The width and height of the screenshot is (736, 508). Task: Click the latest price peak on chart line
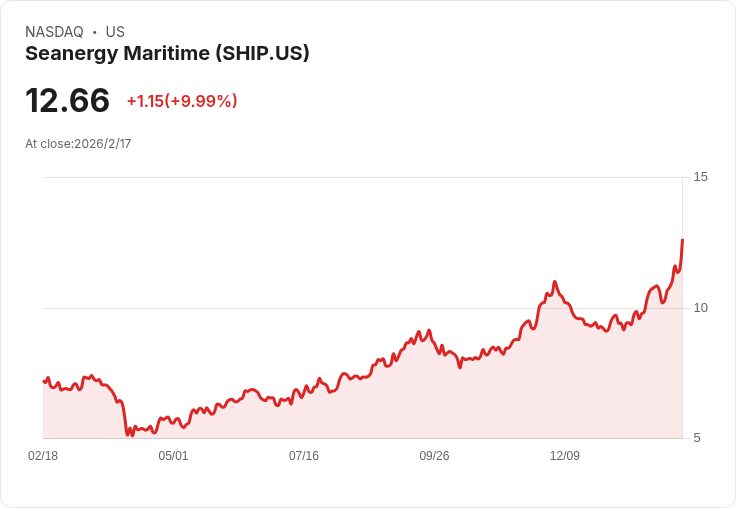point(682,240)
